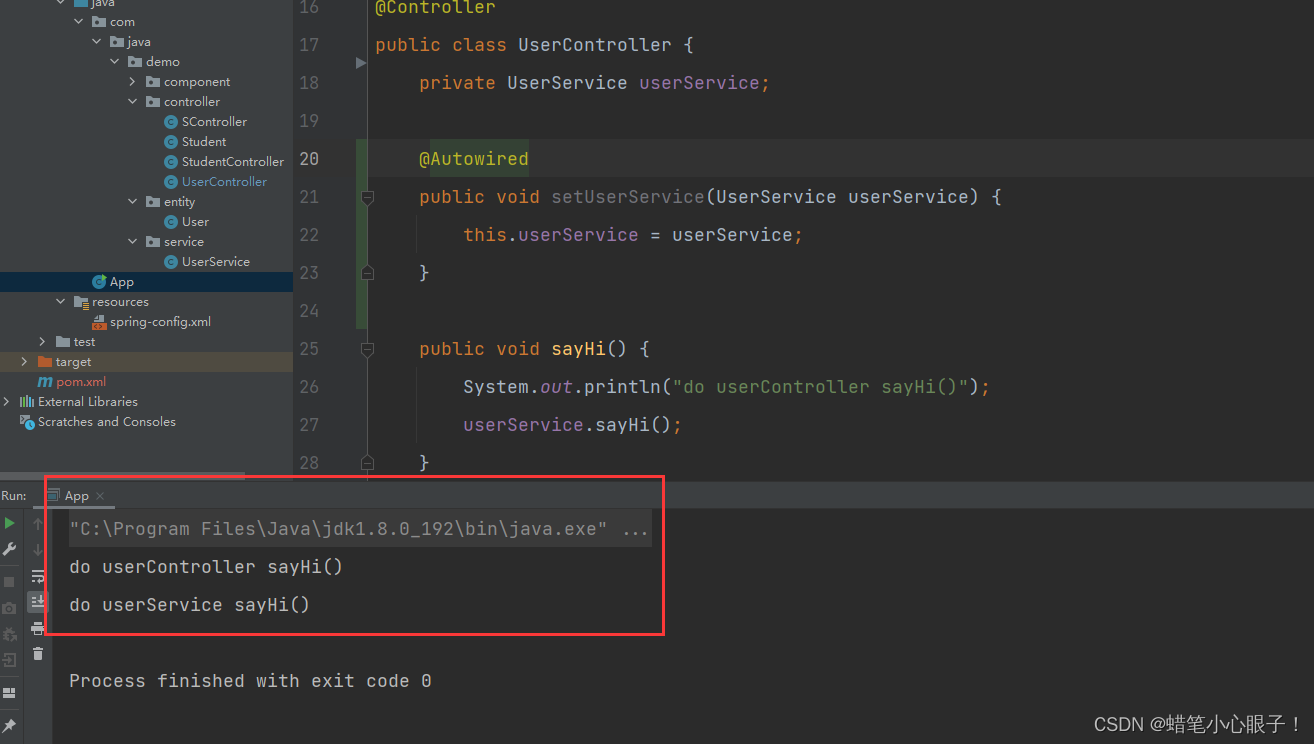The height and width of the screenshot is (744, 1314).
Task: Click the pom.xml Maven icon
Action: pyautogui.click(x=45, y=382)
